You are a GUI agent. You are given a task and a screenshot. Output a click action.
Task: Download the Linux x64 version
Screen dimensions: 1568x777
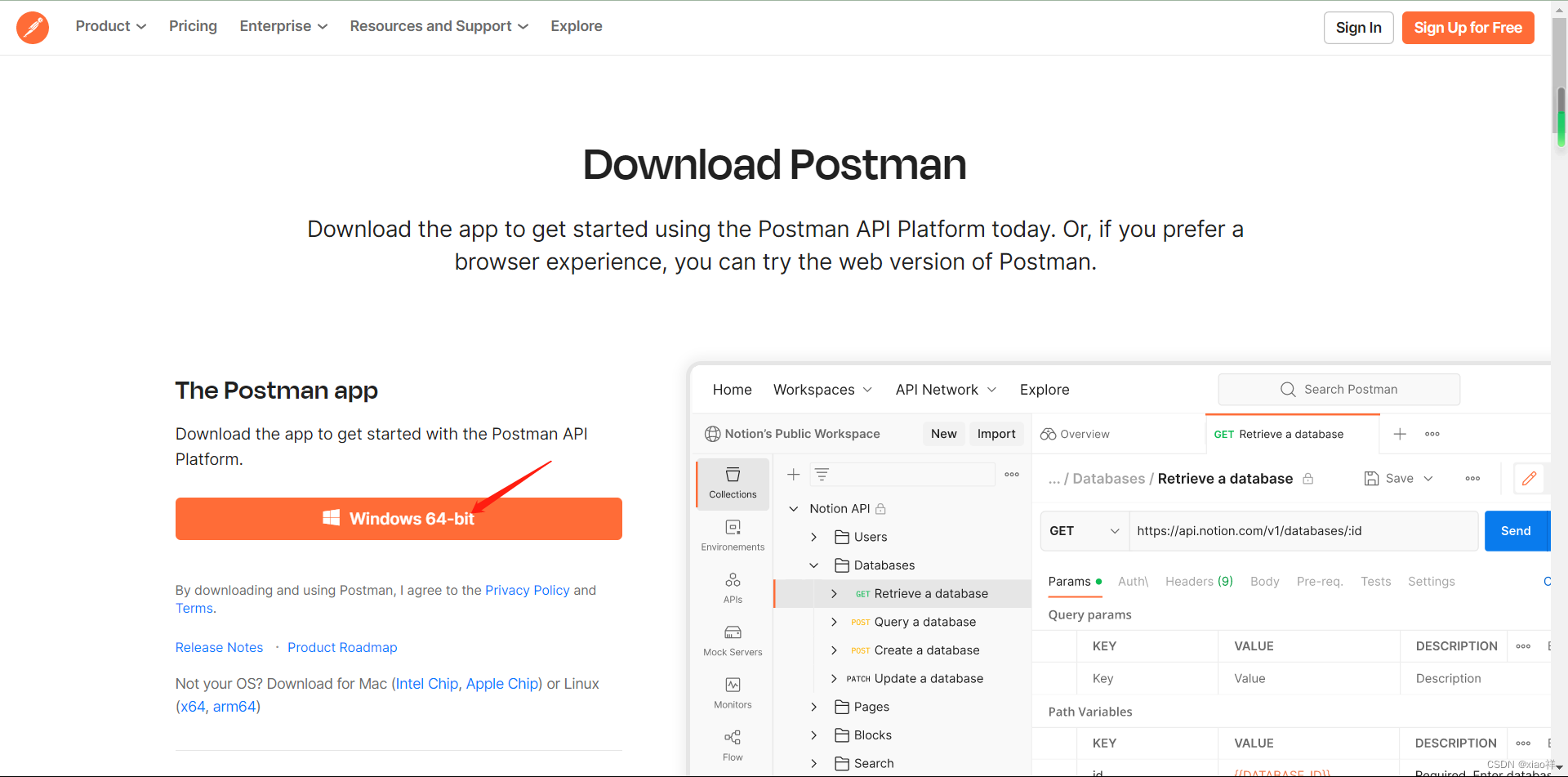pyautogui.click(x=193, y=707)
